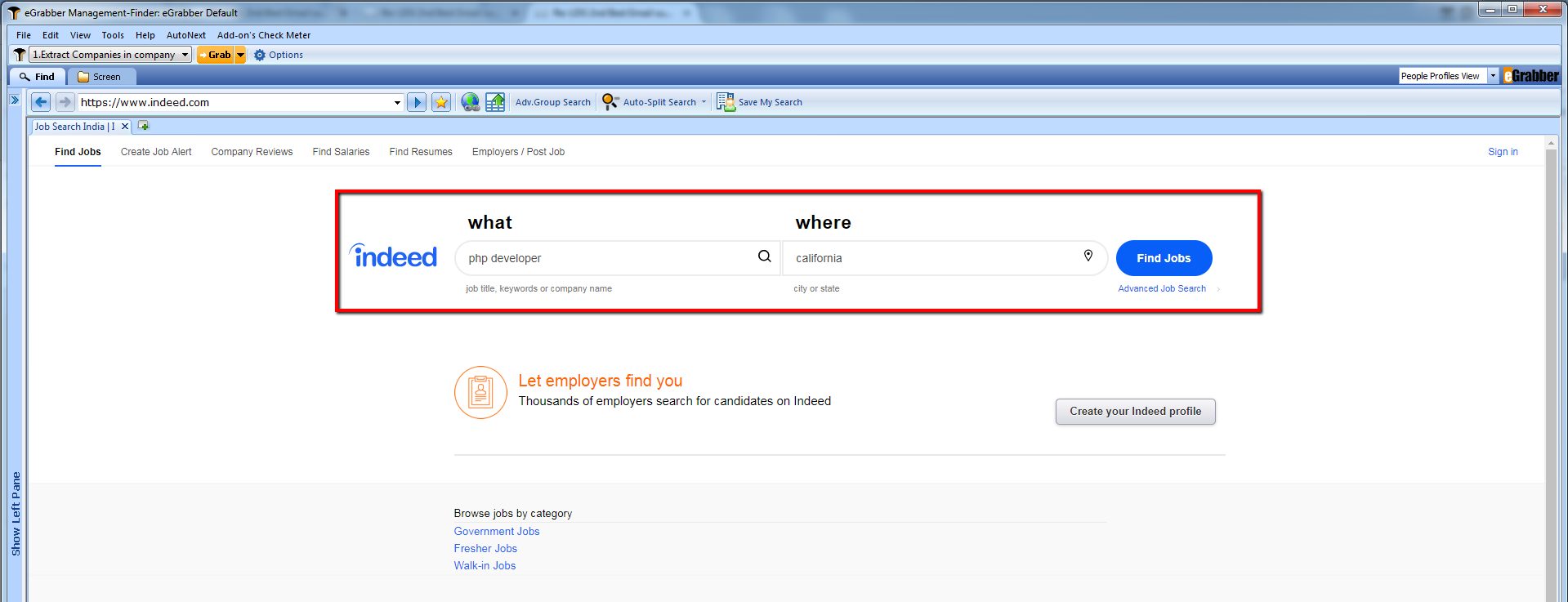
Task: Open the AutoNext menu
Action: pyautogui.click(x=186, y=35)
